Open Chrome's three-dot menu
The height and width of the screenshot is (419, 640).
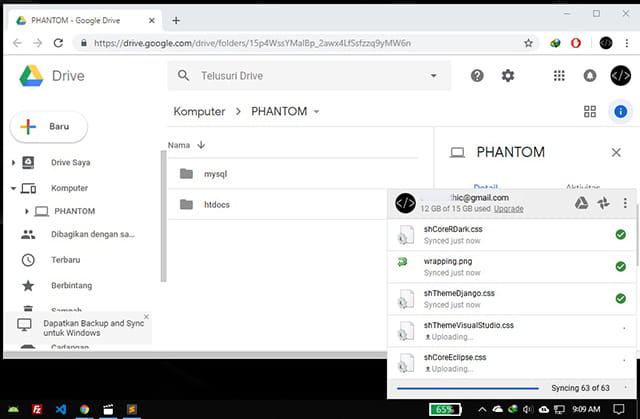point(627,43)
